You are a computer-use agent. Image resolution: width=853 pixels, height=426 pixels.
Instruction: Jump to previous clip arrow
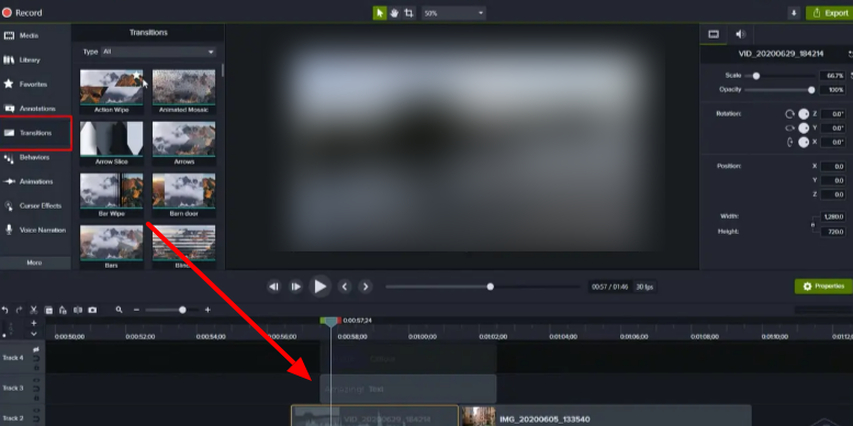click(x=344, y=287)
